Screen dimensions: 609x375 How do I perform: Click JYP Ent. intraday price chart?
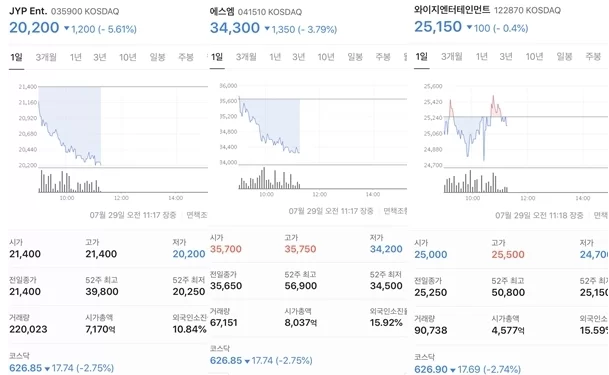pos(123,126)
